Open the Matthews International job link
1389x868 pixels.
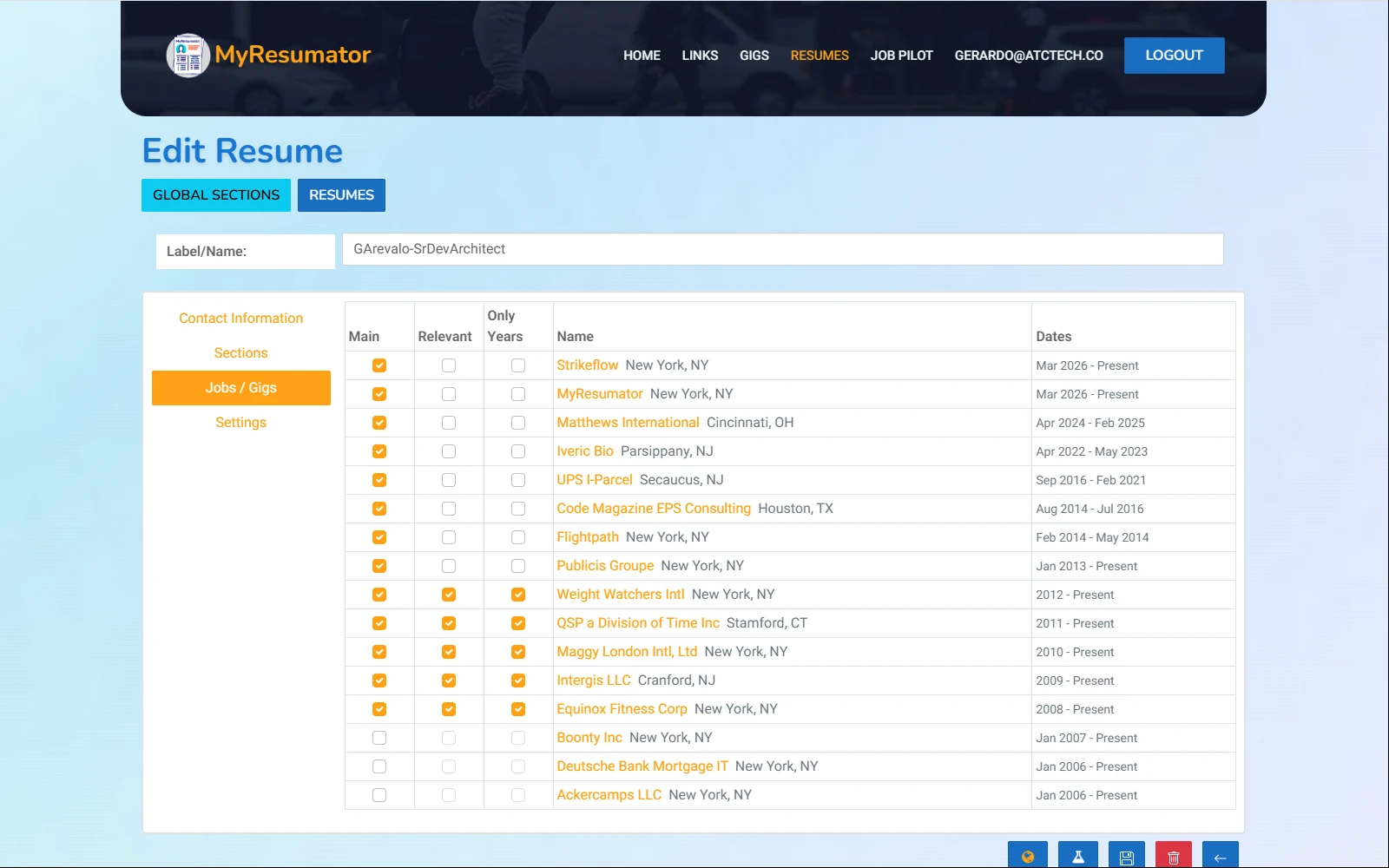[x=628, y=423]
